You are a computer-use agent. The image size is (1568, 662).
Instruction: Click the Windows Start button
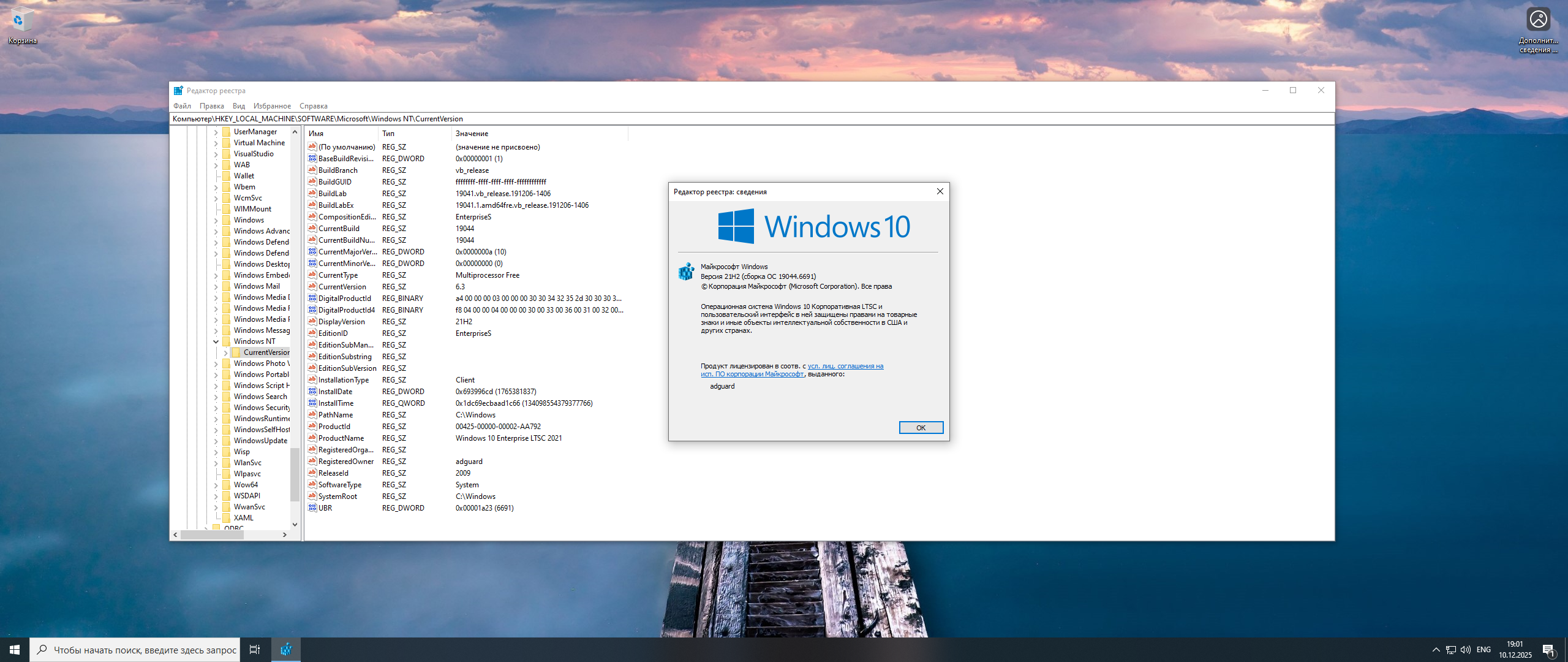pos(15,650)
